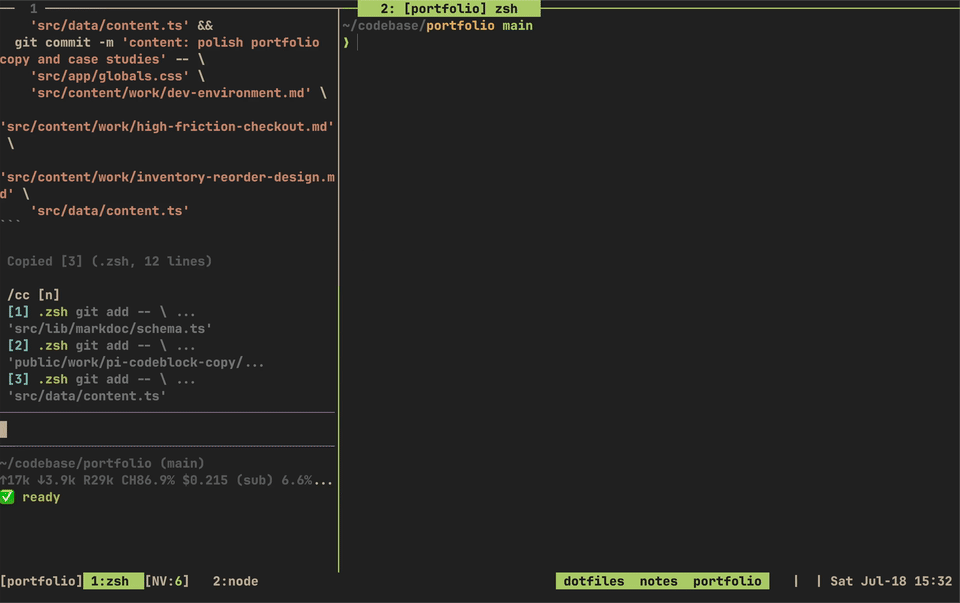Click the 'ready' status text
Viewport: 960px width, 603px height.
[x=41, y=497]
